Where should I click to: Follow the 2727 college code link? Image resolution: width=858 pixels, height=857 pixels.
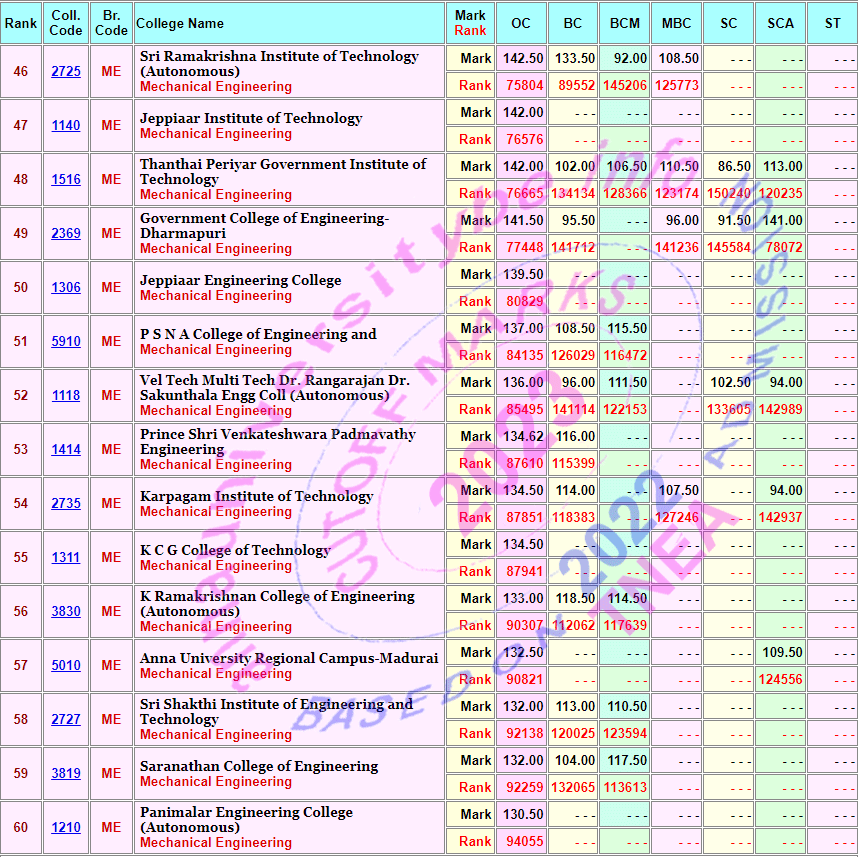66,720
